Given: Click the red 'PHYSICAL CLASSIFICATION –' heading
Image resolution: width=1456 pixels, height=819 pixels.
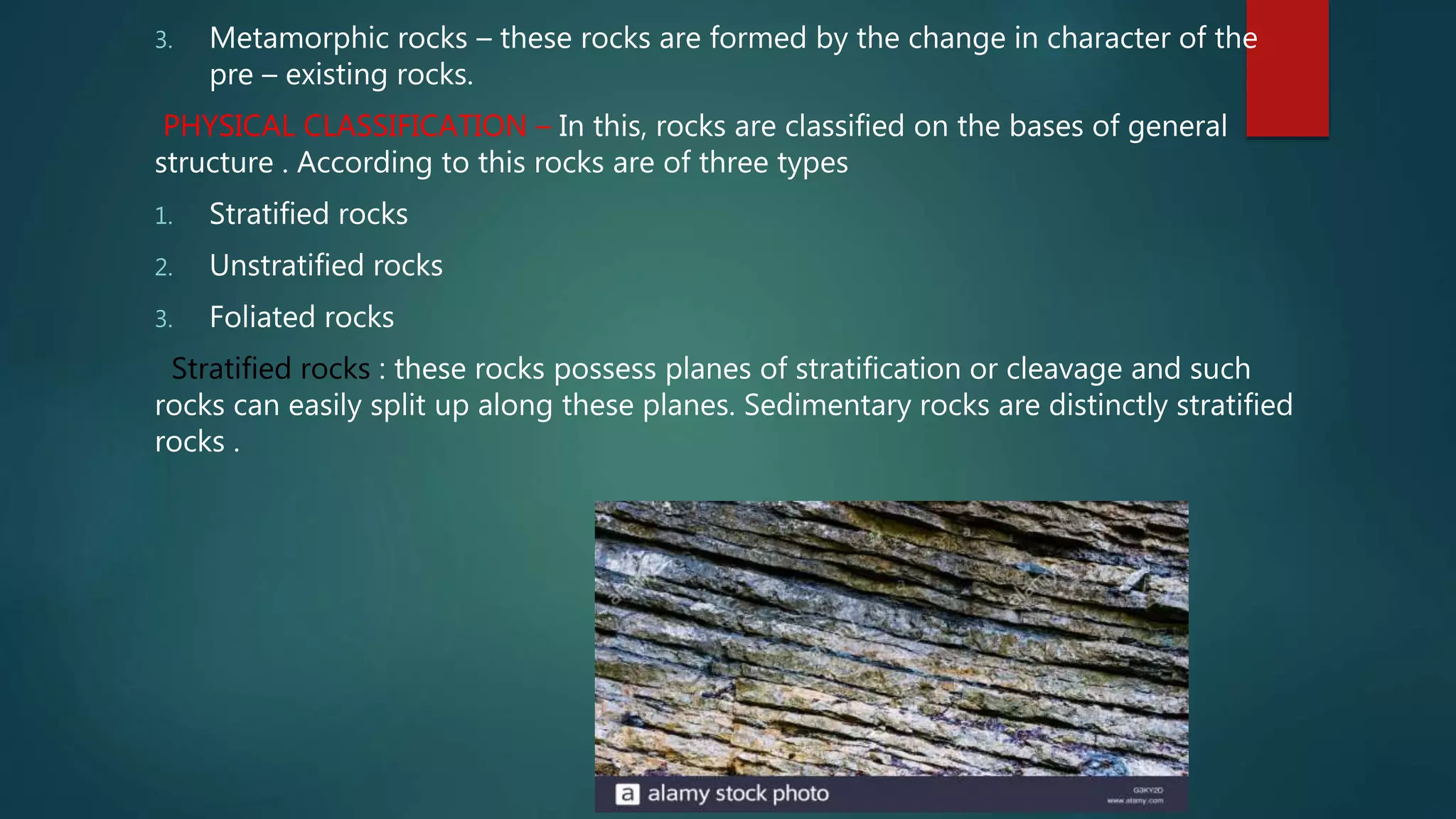Looking at the screenshot, I should click(356, 127).
